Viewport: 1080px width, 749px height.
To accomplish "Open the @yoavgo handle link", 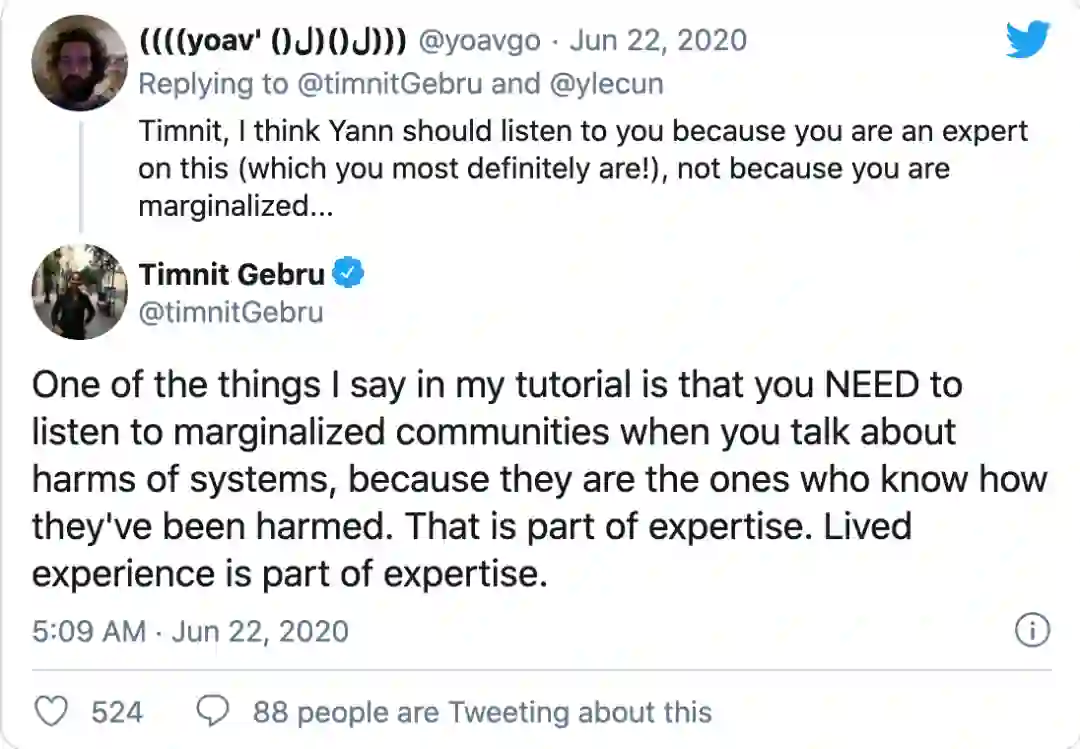I will [x=478, y=41].
